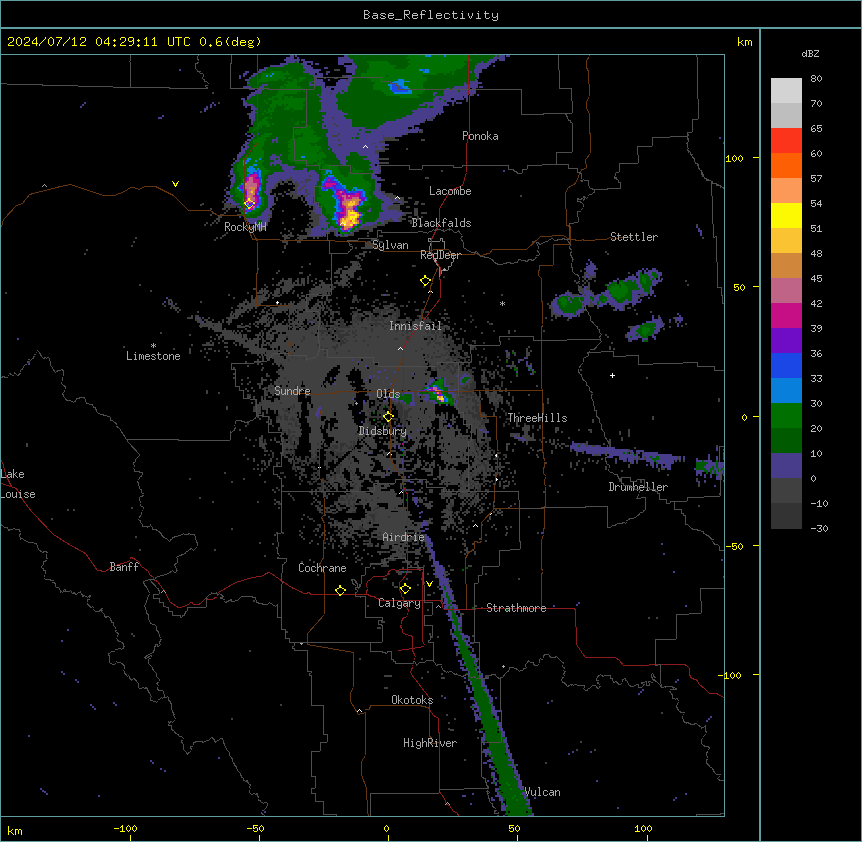Click the Blackfalds city label
The height and width of the screenshot is (842, 862).
441,223
